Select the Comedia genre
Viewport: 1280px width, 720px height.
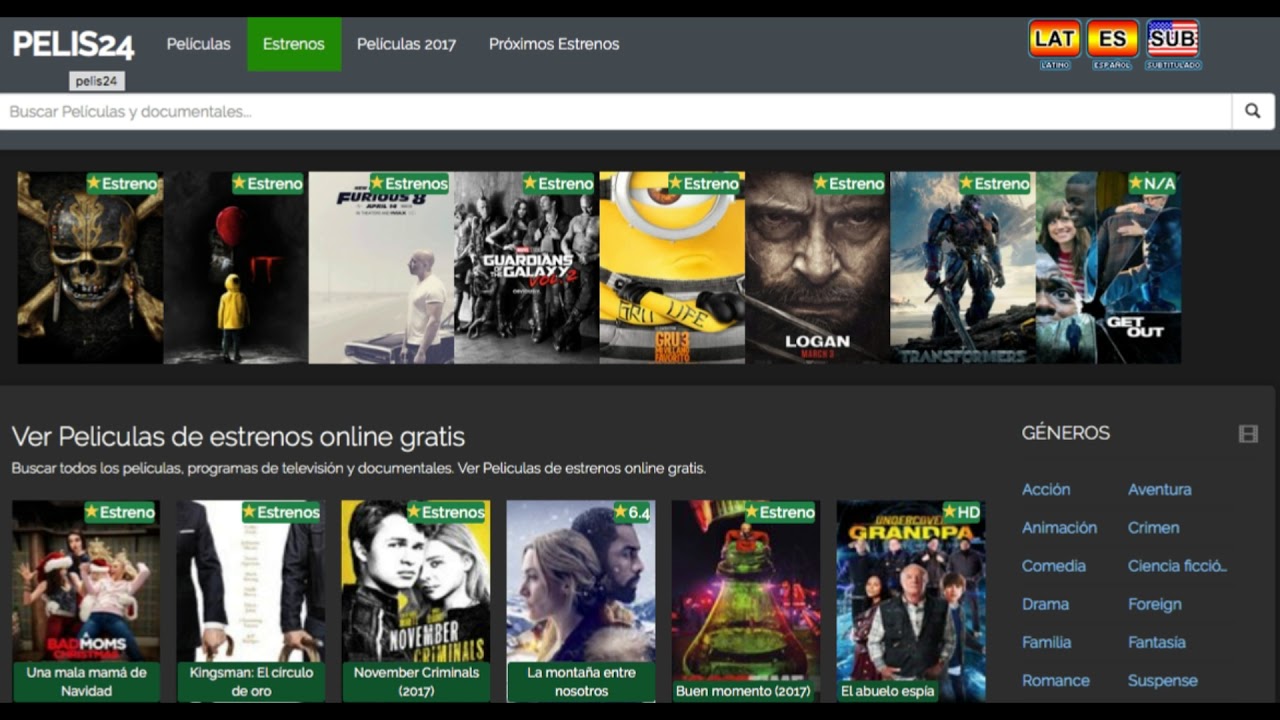pyautogui.click(x=1054, y=566)
